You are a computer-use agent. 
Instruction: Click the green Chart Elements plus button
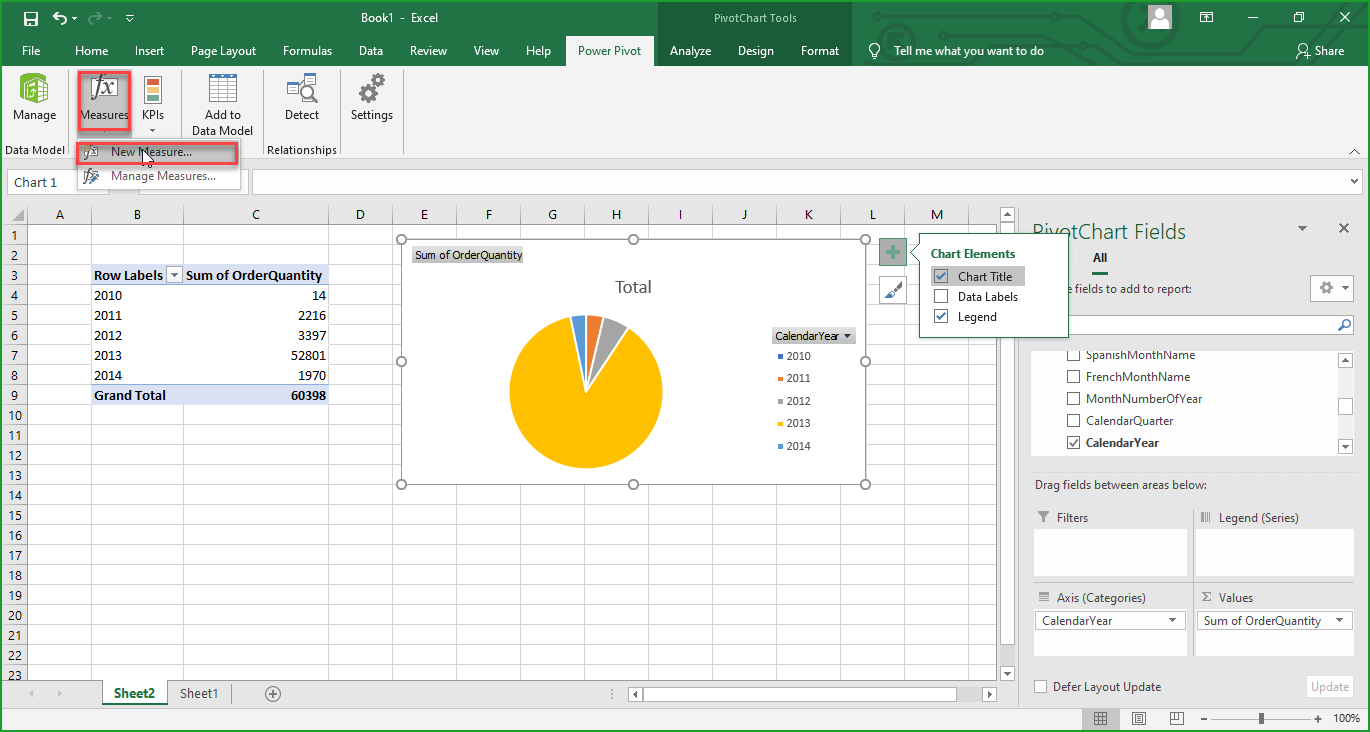(892, 252)
